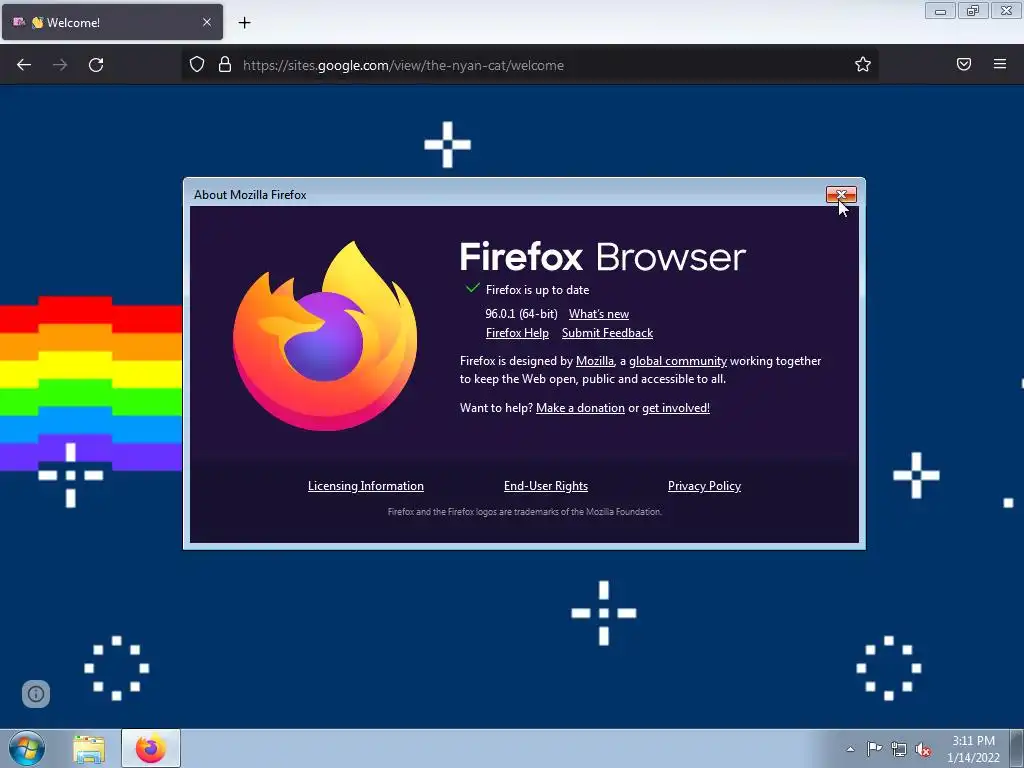Open the Windows Start menu orb
The image size is (1024, 768).
27,748
